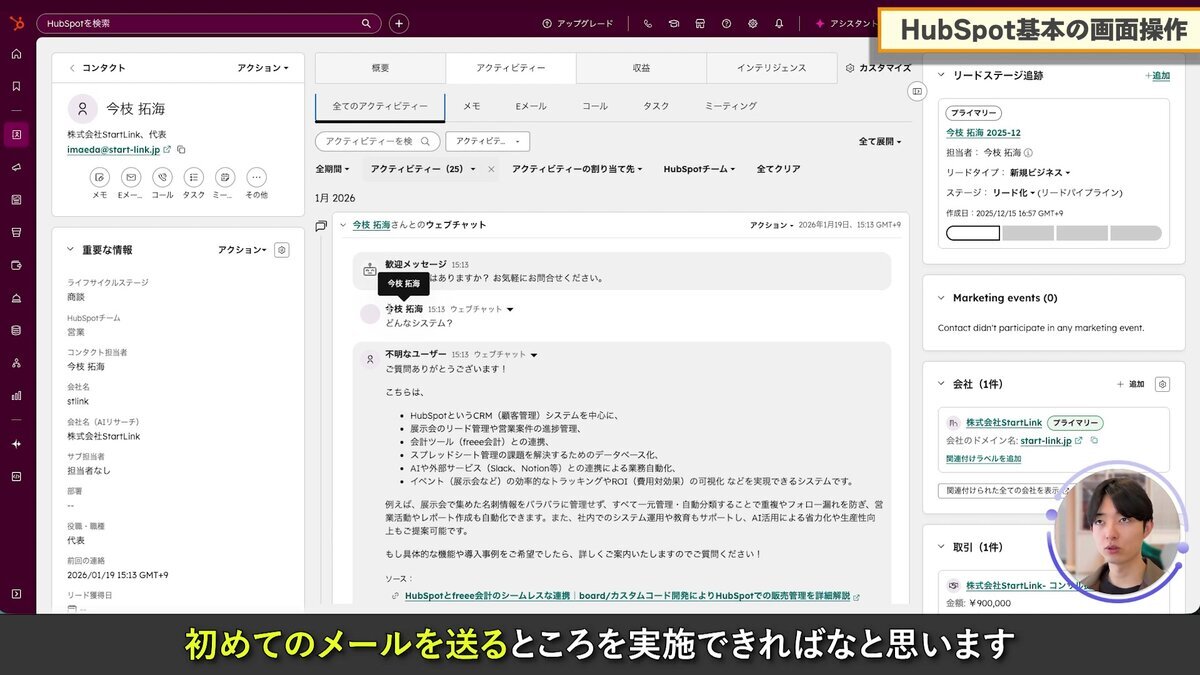Open the HubSpotチーム filter dropdown
The height and width of the screenshot is (675, 1200).
pyautogui.click(x=698, y=169)
